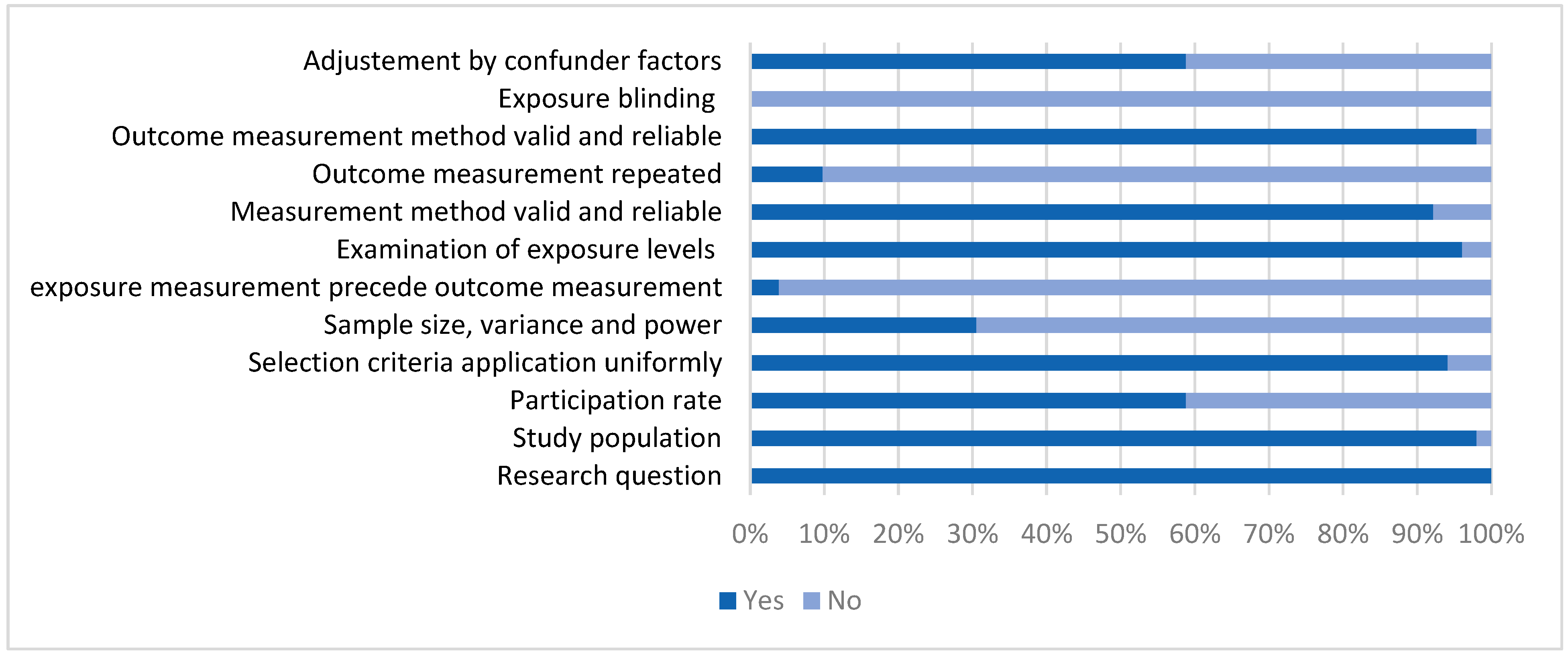1568x654 pixels.
Task: Select the Yes legend label text
Action: pos(763,601)
